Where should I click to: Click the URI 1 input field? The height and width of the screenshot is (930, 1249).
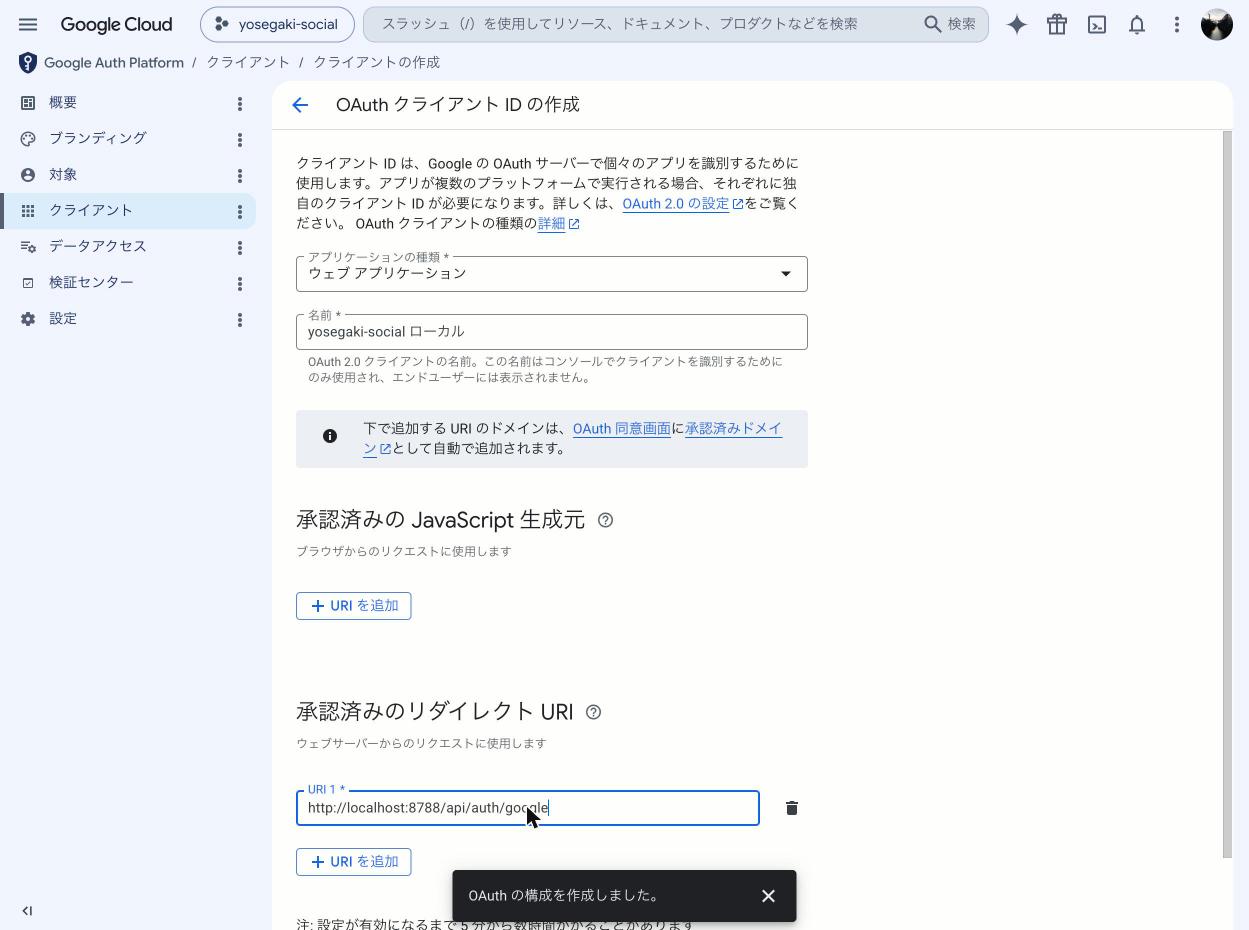528,808
